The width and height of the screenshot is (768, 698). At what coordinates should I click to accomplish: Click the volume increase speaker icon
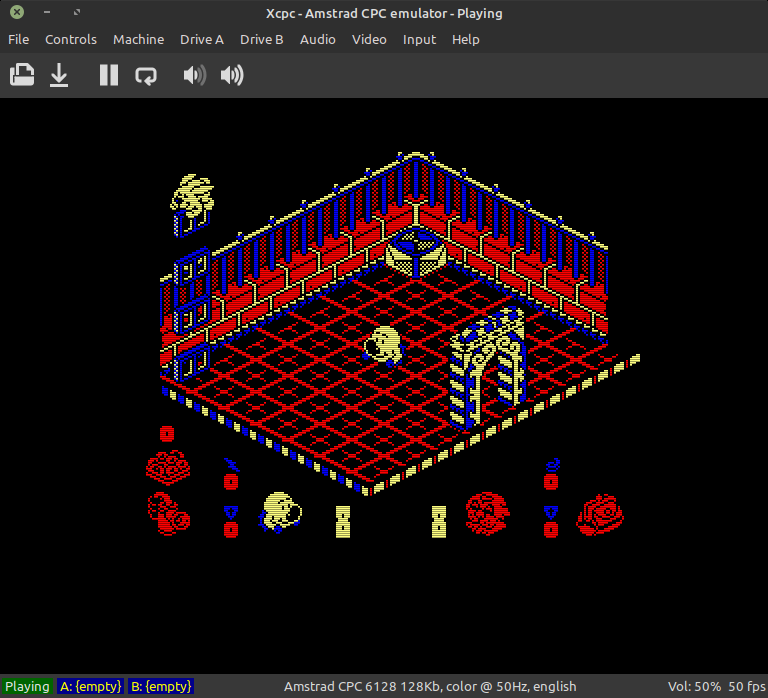tap(232, 75)
